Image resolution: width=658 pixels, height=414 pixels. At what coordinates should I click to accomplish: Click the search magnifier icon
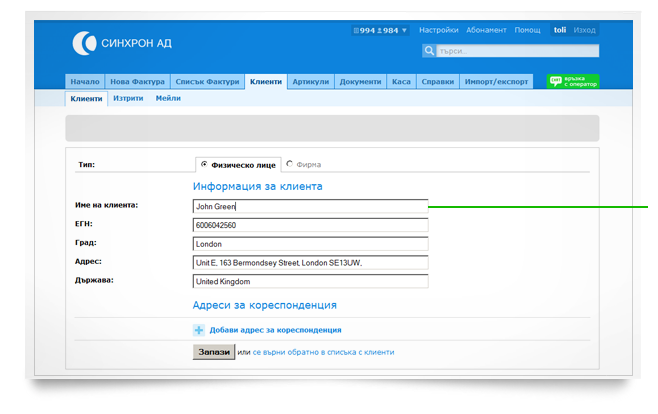pyautogui.click(x=429, y=50)
